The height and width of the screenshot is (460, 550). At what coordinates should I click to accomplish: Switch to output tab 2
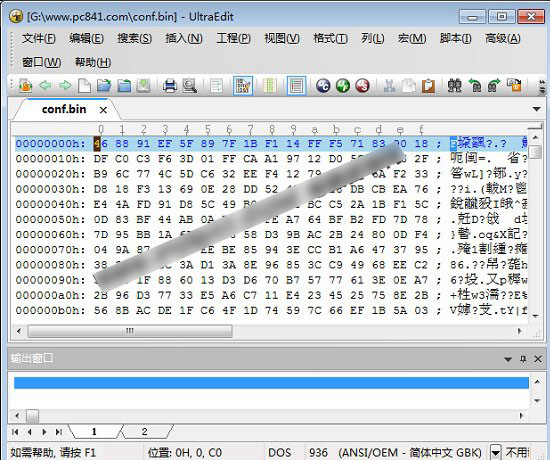point(145,432)
